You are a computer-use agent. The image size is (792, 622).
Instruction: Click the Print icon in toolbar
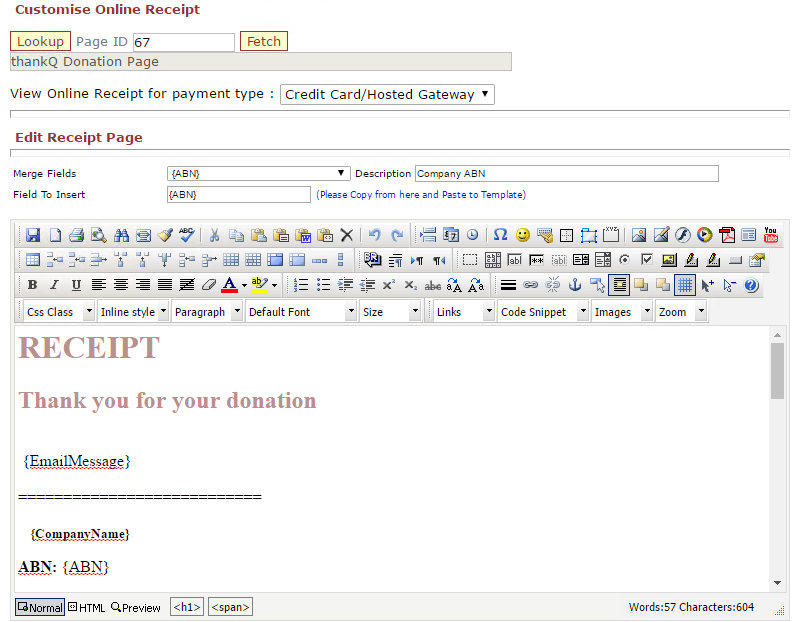click(77, 235)
